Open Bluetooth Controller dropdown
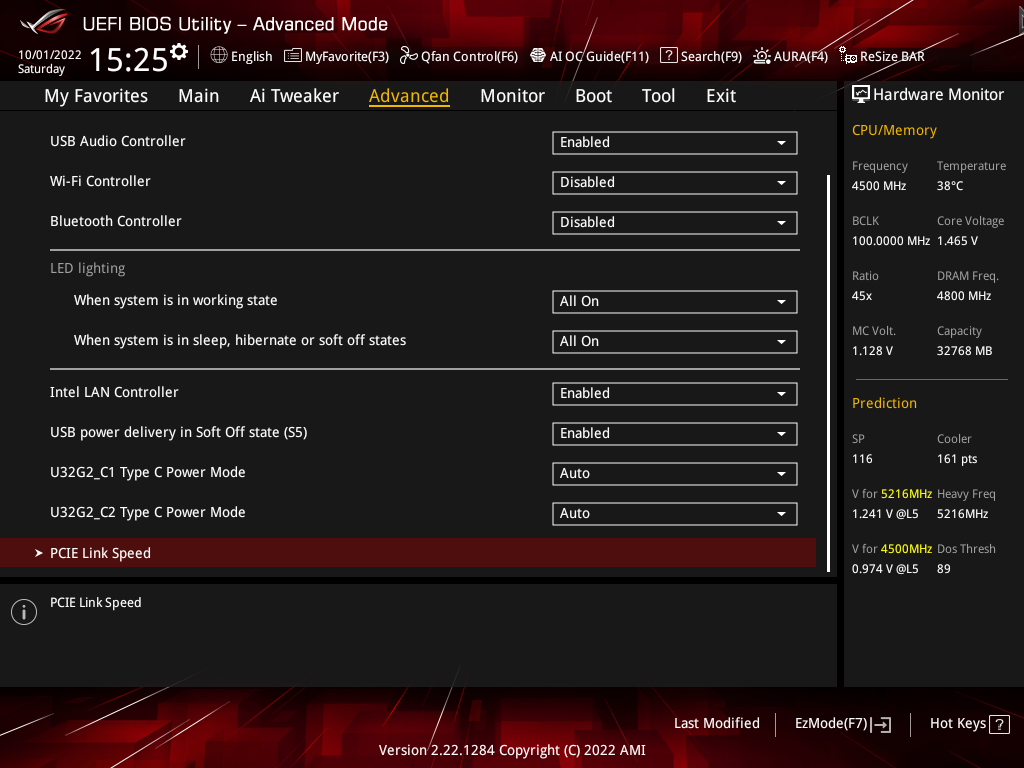Viewport: 1024px width, 768px height. tap(674, 223)
